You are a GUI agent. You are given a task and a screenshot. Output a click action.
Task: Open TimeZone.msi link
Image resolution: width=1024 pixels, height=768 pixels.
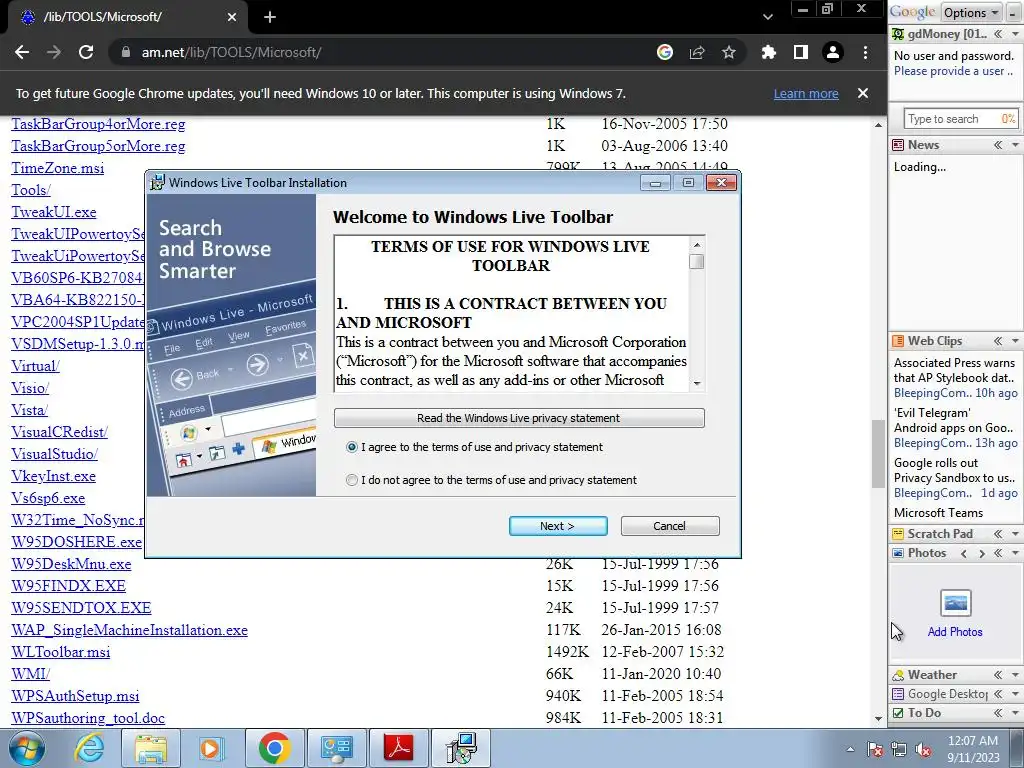[57, 168]
